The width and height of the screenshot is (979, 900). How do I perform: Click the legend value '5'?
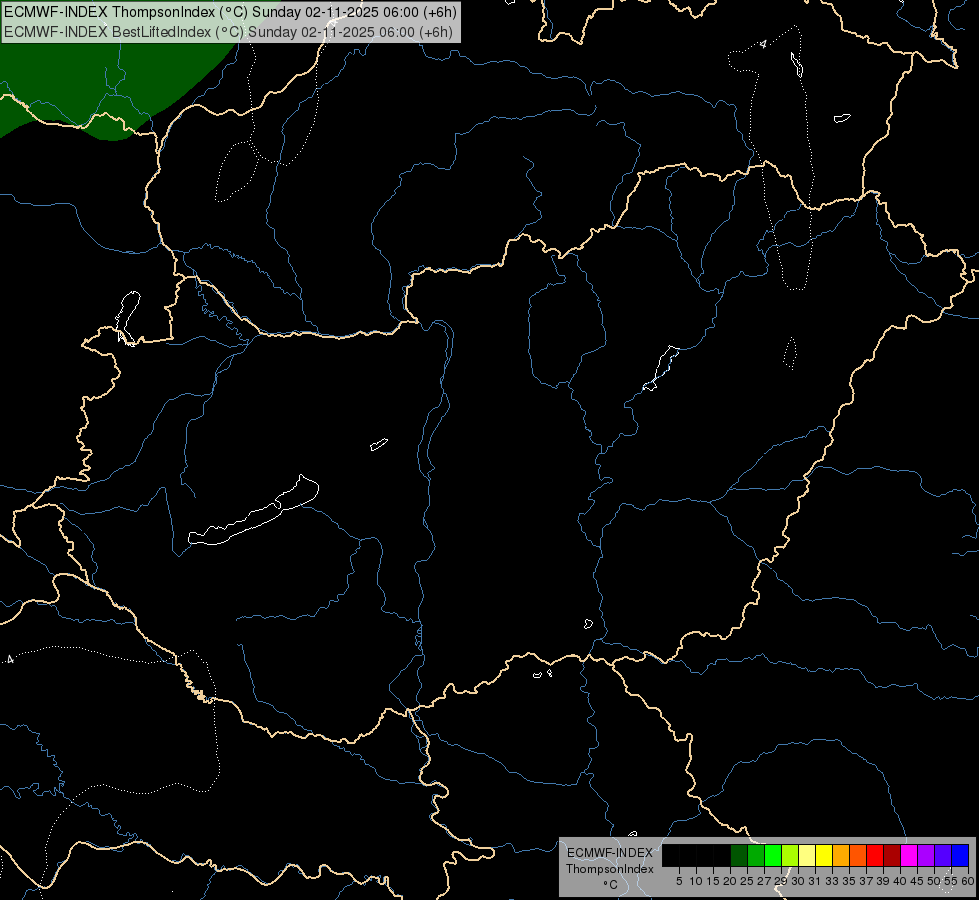tap(679, 881)
